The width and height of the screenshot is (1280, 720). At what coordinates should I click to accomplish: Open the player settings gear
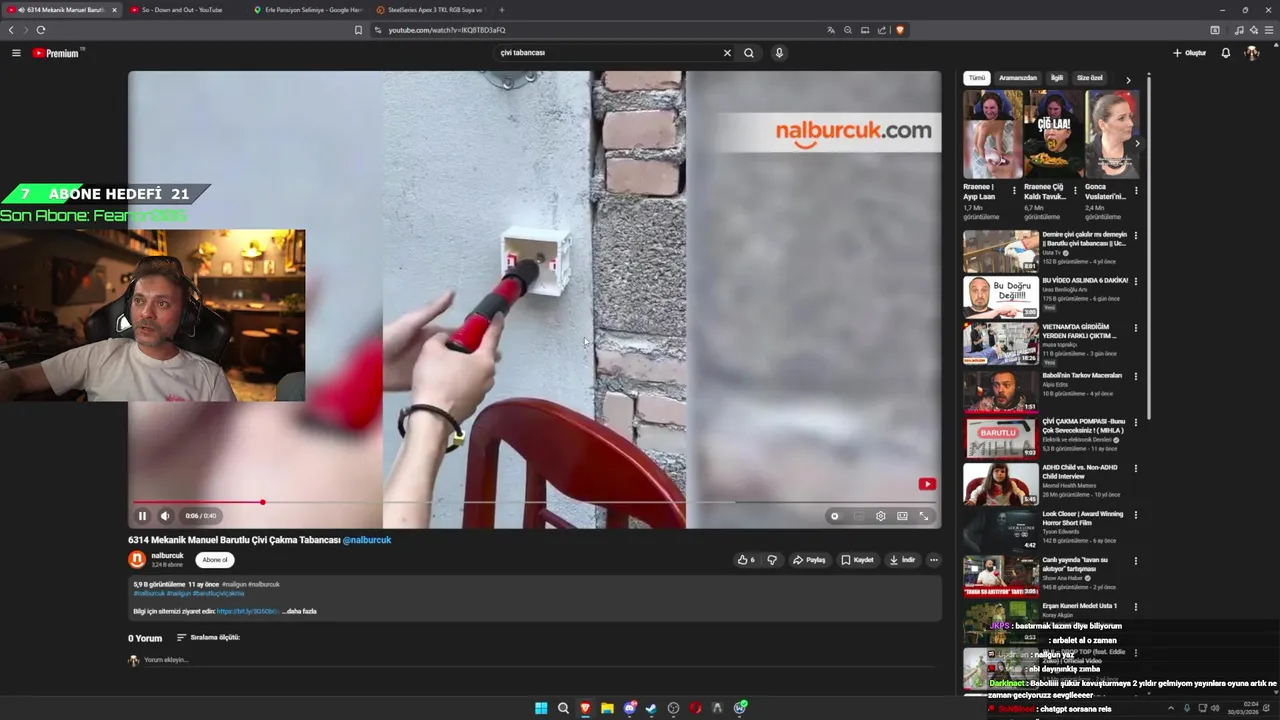tap(881, 516)
